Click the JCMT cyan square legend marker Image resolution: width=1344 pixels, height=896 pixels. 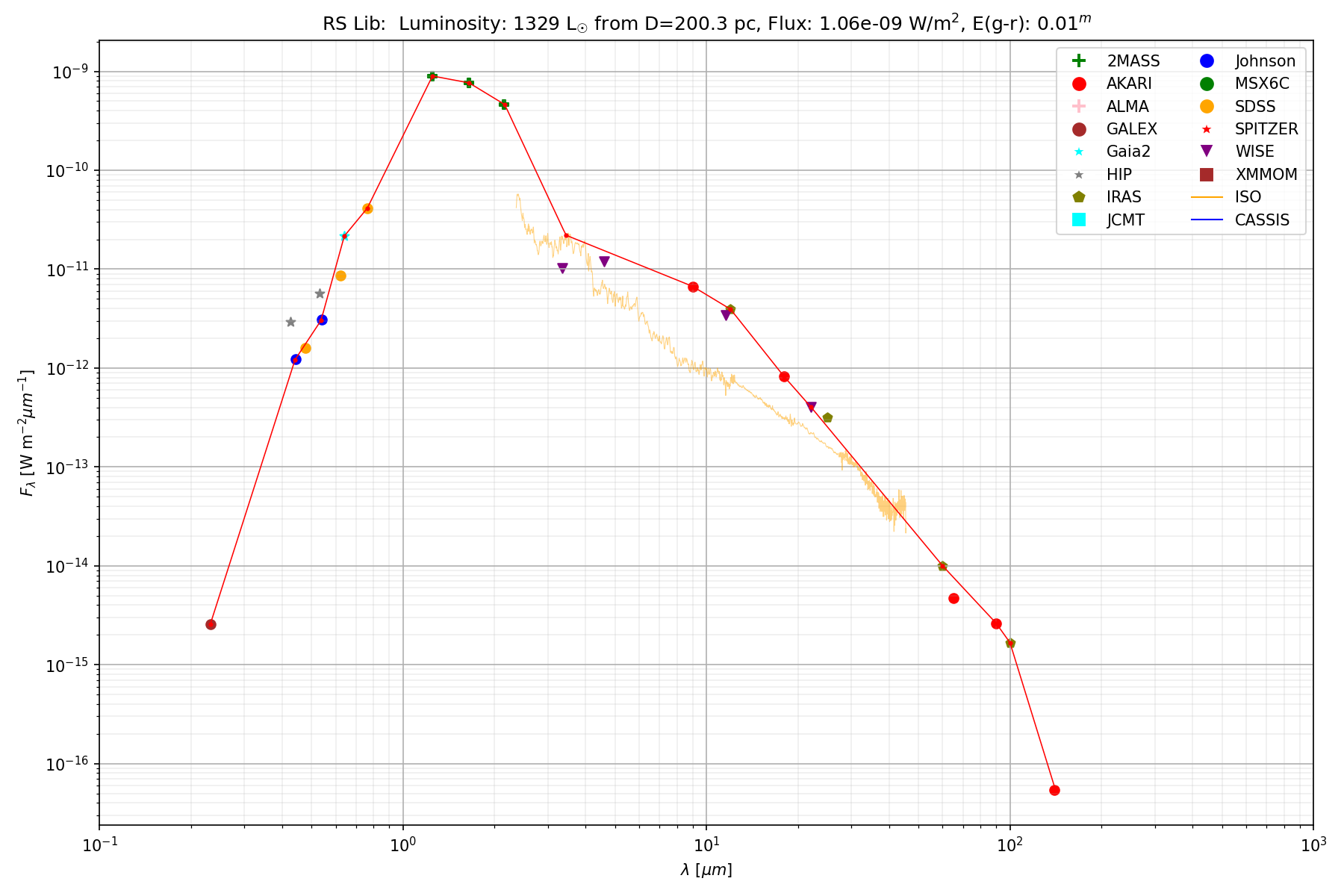click(x=1078, y=220)
